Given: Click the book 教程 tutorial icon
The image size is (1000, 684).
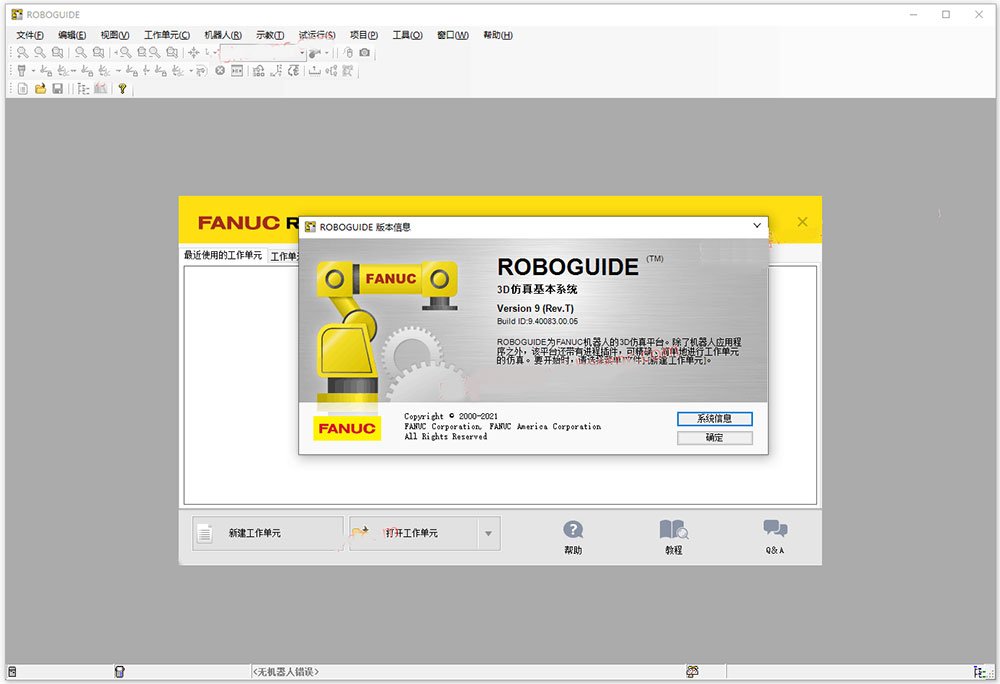Looking at the screenshot, I should coord(673,530).
